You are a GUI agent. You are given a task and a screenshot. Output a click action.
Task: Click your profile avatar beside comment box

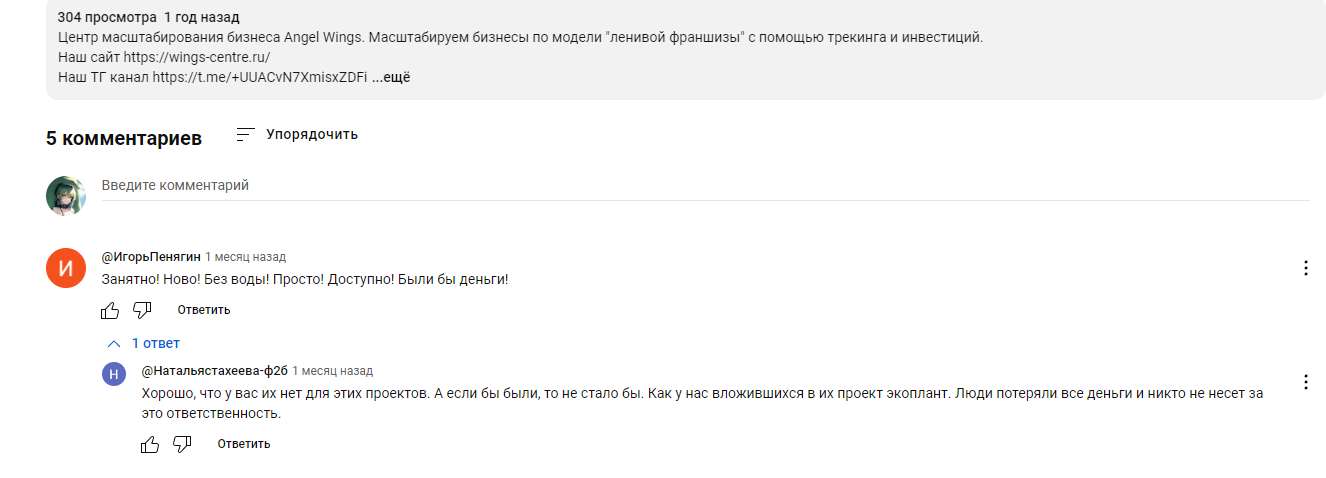pos(66,196)
